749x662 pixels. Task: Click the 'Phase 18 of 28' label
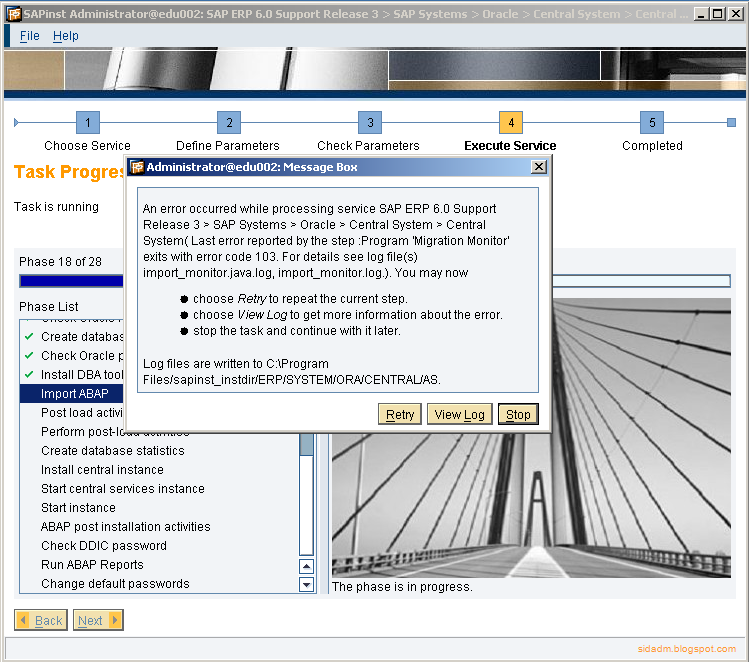coord(60,262)
